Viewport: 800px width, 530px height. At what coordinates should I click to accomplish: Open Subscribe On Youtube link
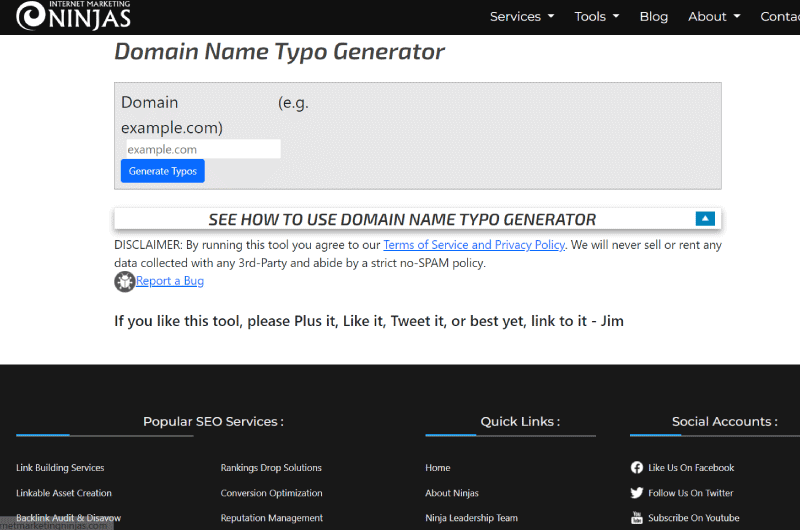[693, 518]
